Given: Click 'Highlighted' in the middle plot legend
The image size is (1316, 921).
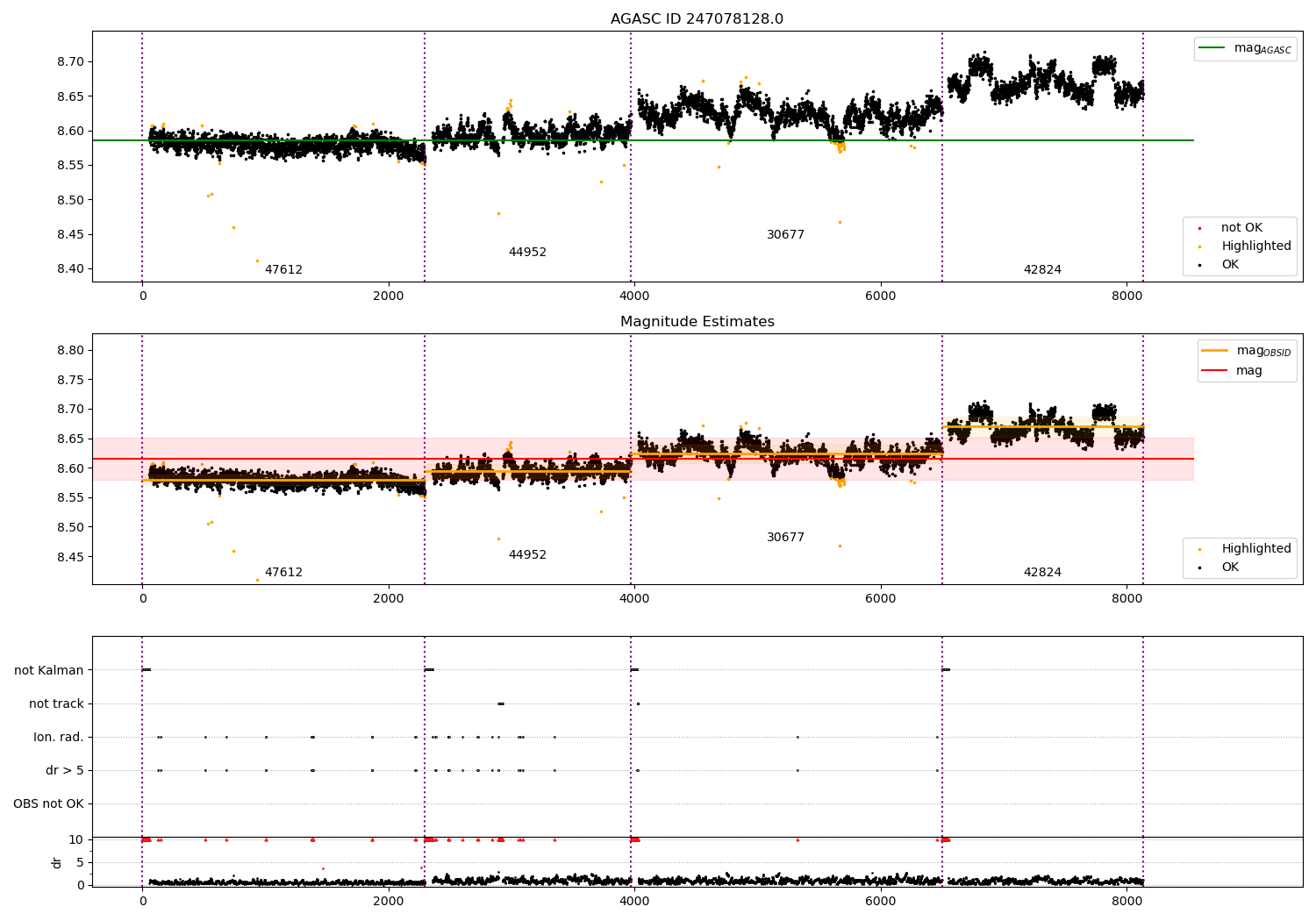Looking at the screenshot, I should 1256,549.
